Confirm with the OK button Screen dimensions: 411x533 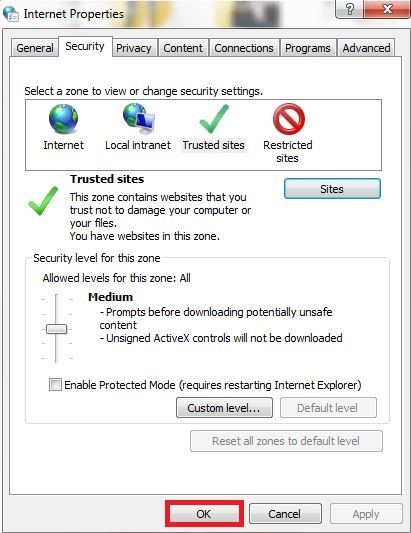204,514
